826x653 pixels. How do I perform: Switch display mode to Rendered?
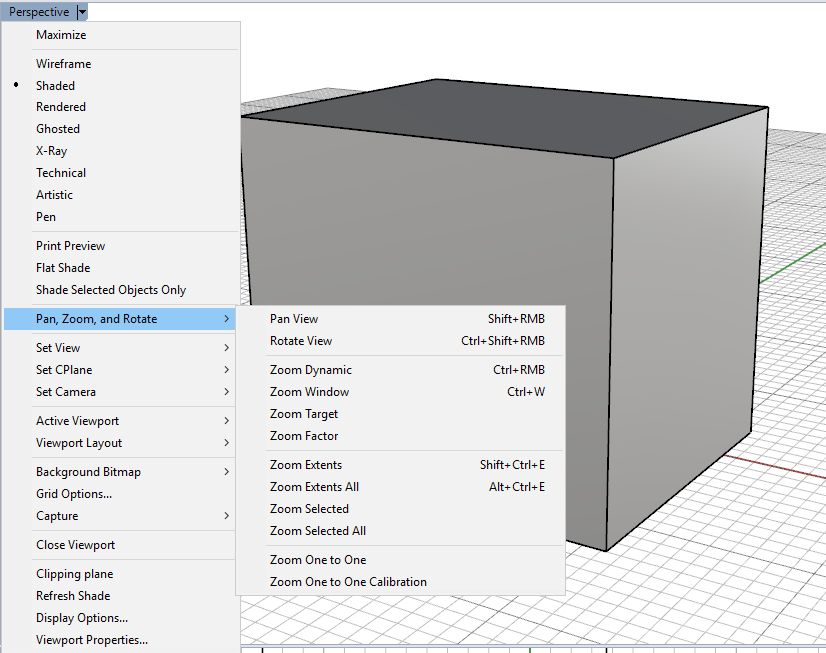tap(121, 107)
